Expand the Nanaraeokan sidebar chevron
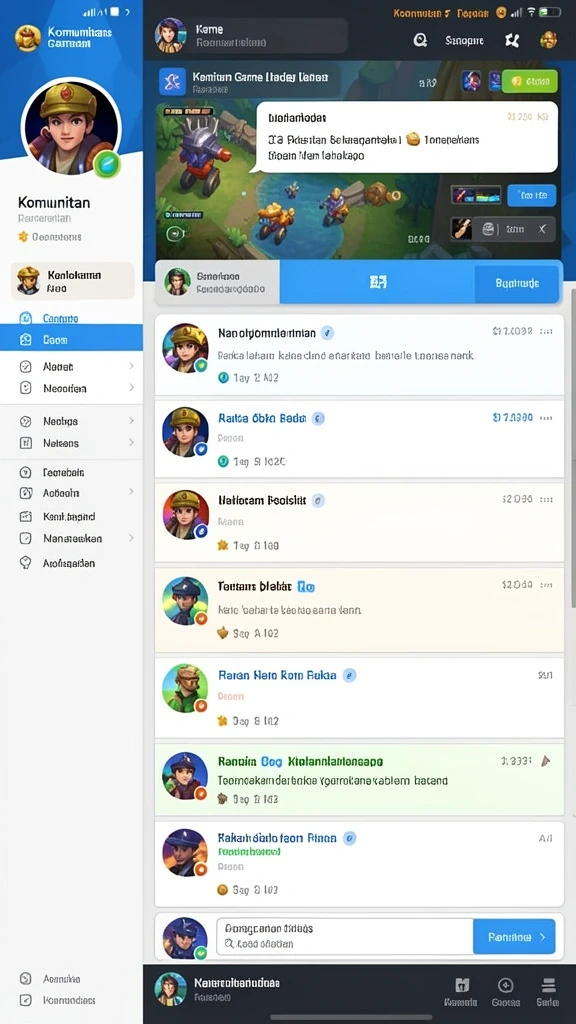Screen dimensions: 576x1024 [x=131, y=538]
